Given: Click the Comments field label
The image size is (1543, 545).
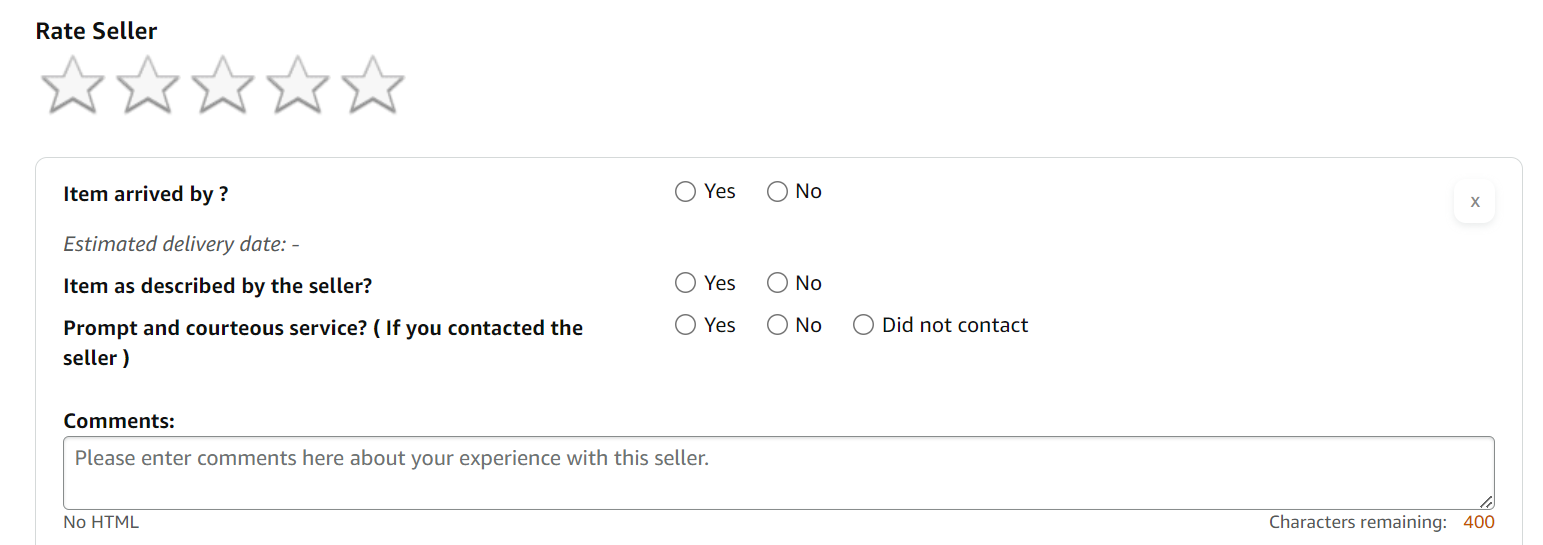Looking at the screenshot, I should point(119,422).
